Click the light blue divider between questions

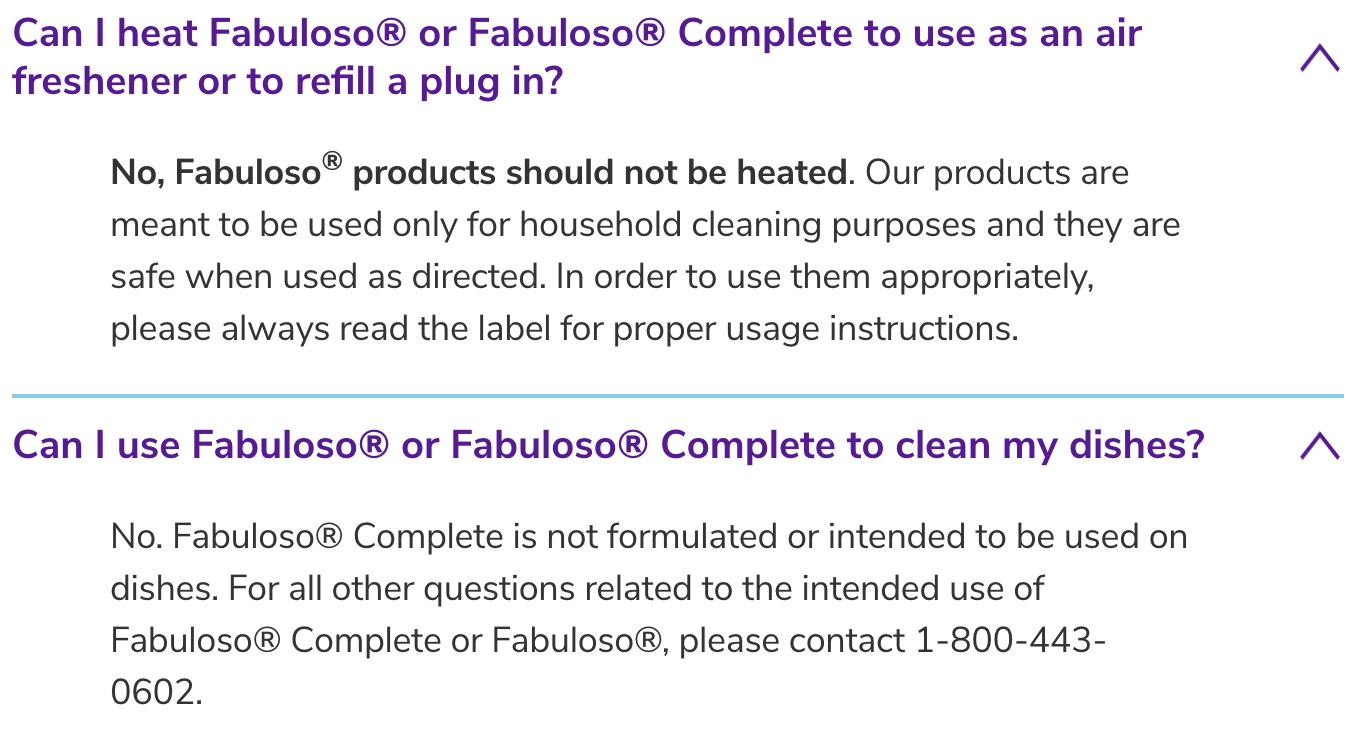pos(677,396)
